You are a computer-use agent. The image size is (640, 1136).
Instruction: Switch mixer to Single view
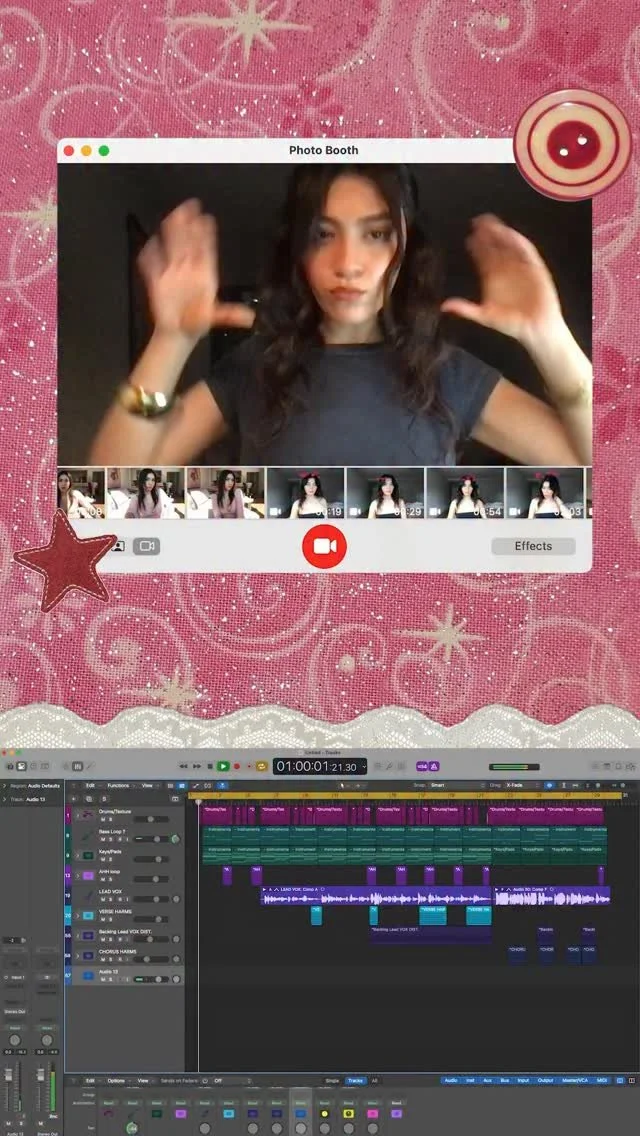332,1080
